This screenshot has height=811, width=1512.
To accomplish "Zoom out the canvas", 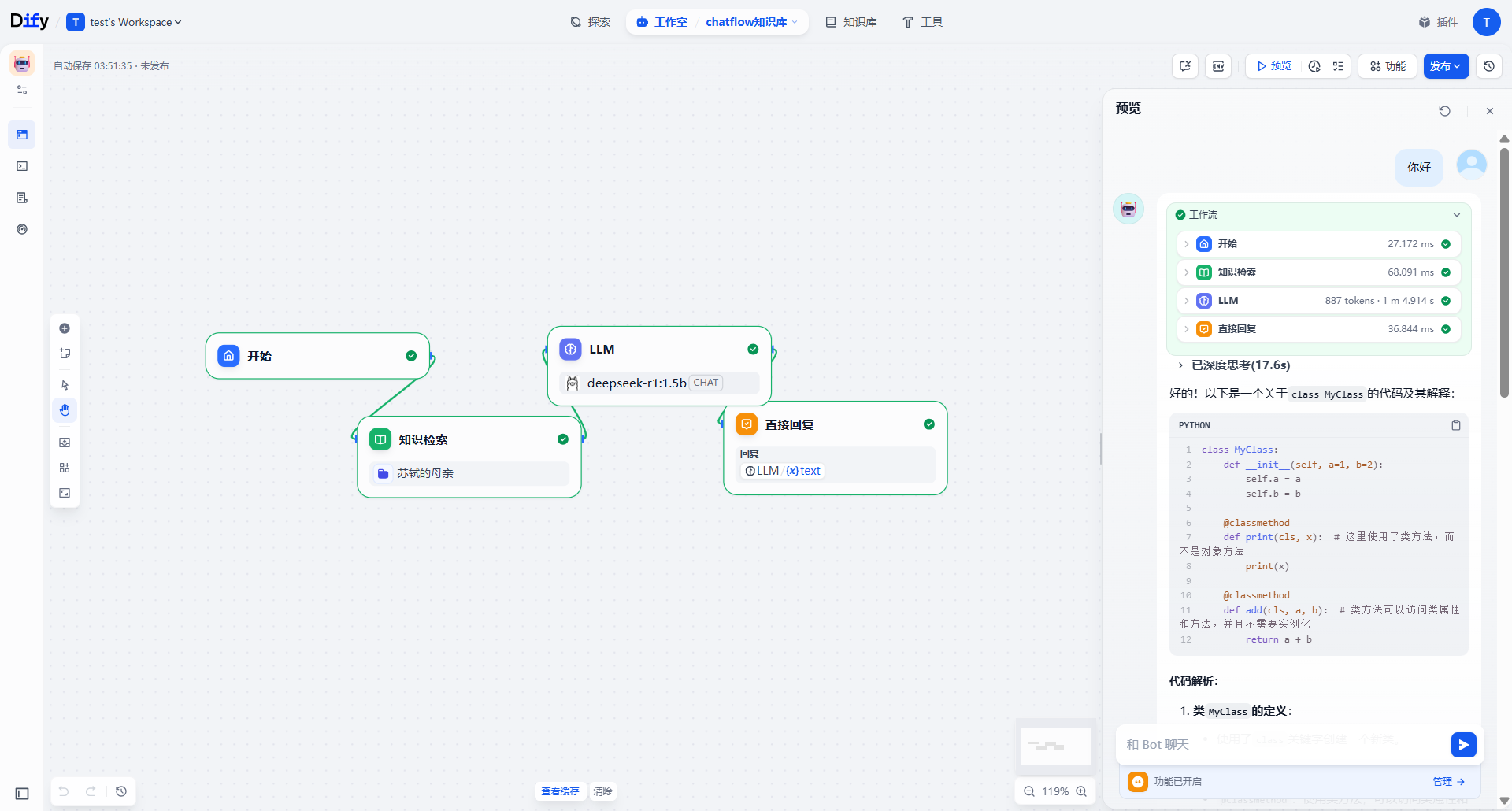I will 1029,791.
